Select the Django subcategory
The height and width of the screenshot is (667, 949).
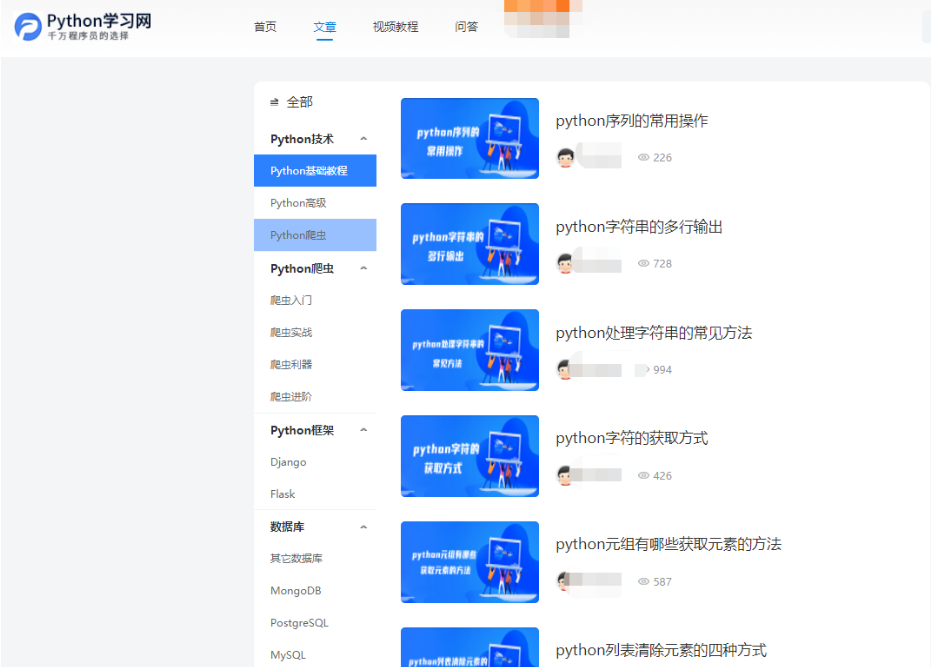[x=288, y=462]
